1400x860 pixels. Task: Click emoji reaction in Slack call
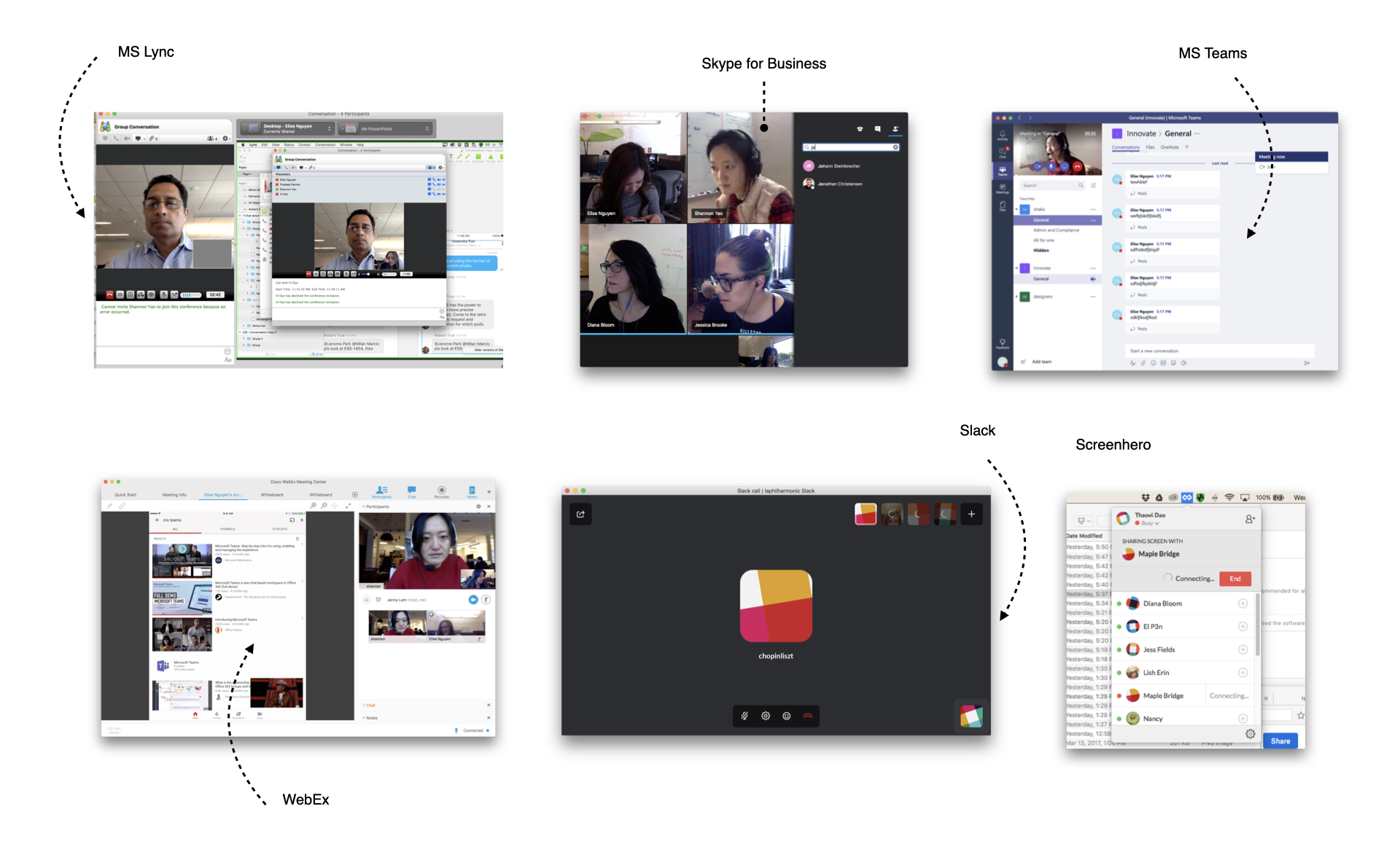click(x=786, y=716)
